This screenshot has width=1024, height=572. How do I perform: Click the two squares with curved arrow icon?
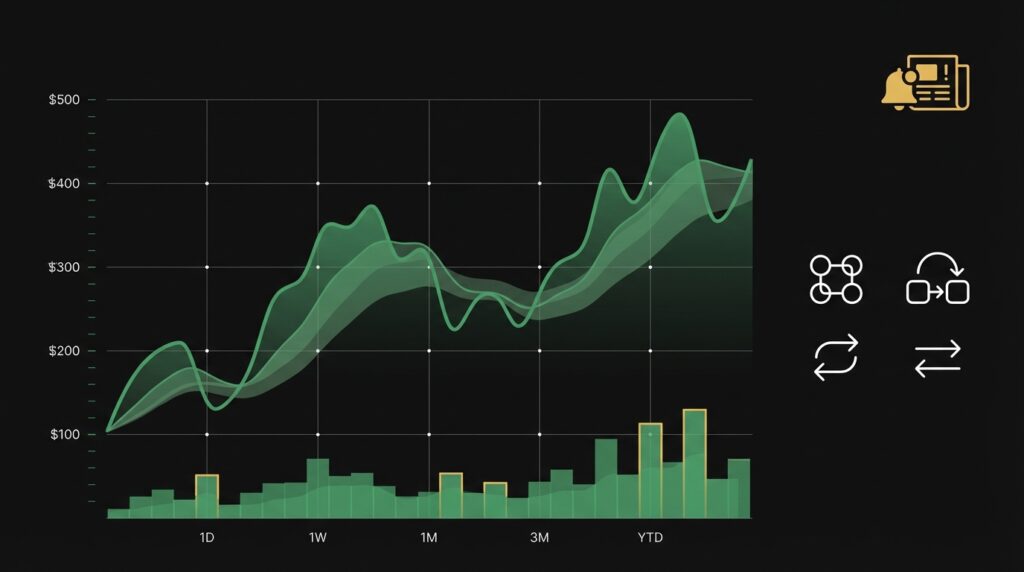click(937, 279)
